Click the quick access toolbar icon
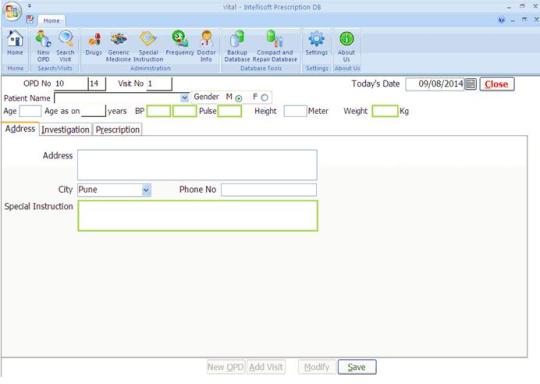This screenshot has width=540, height=384. point(30,19)
